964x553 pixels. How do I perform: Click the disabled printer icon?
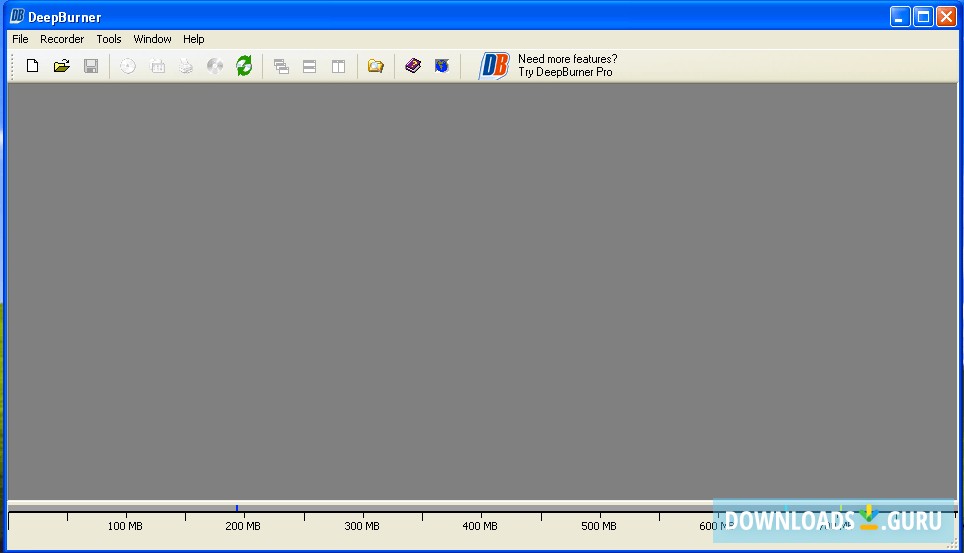[186, 66]
